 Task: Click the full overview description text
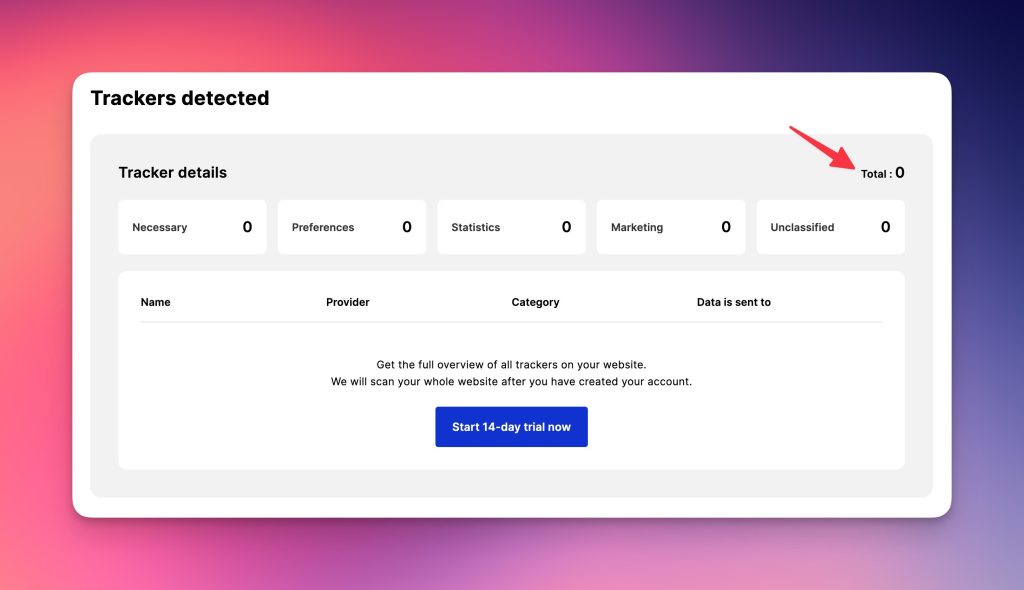coord(511,365)
